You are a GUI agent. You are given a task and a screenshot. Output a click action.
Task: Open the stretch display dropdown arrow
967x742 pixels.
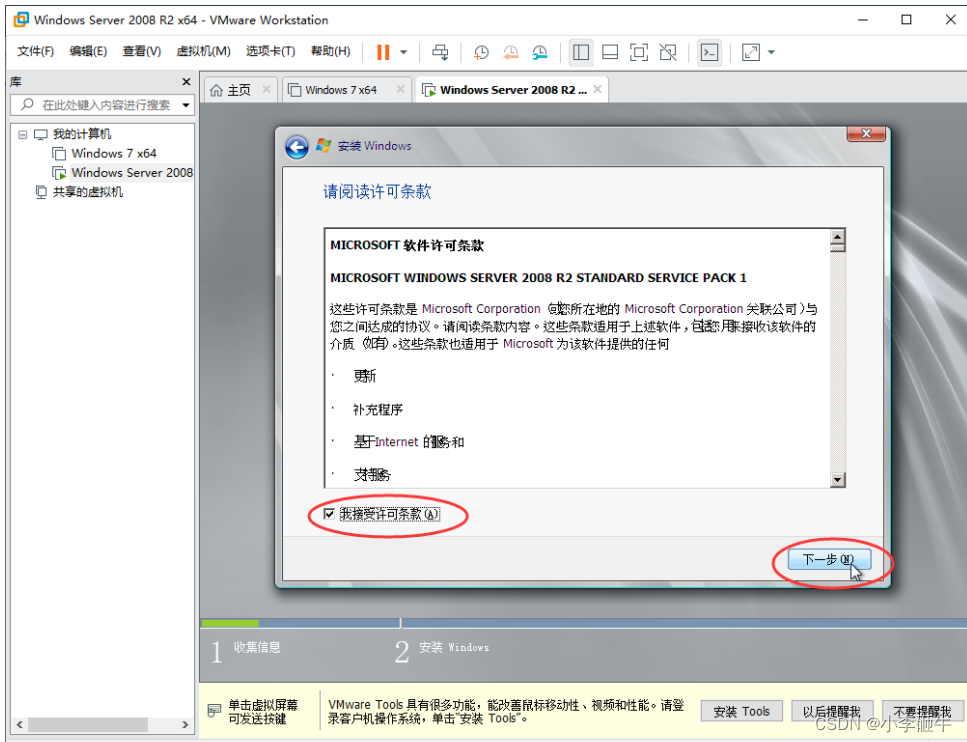771,52
